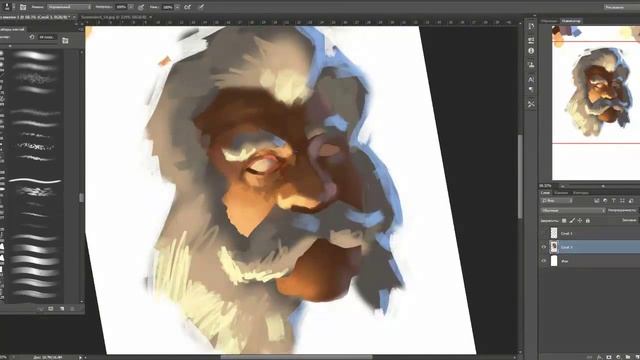Filter layers by smart object icon

click(631, 200)
